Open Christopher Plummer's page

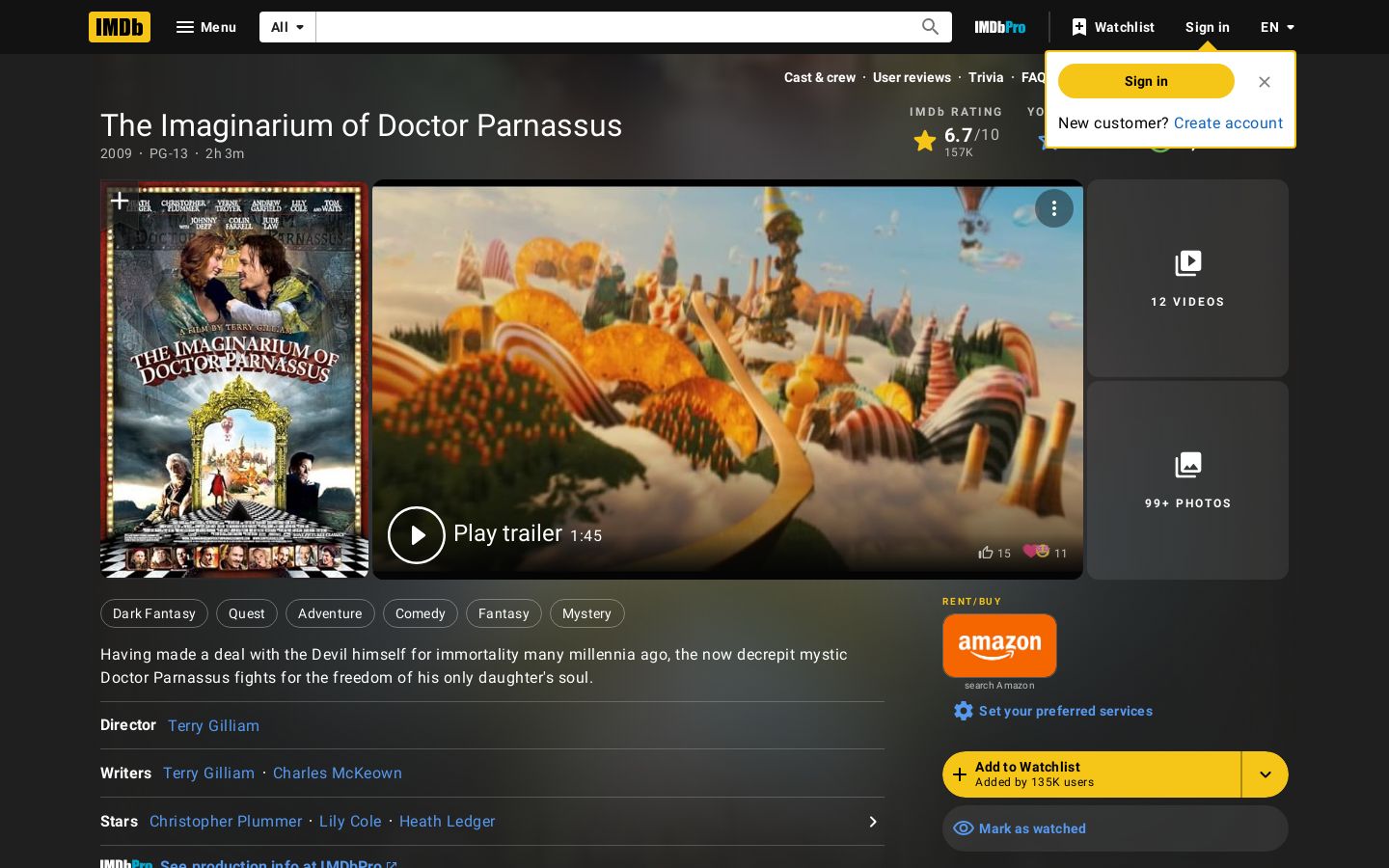click(226, 822)
